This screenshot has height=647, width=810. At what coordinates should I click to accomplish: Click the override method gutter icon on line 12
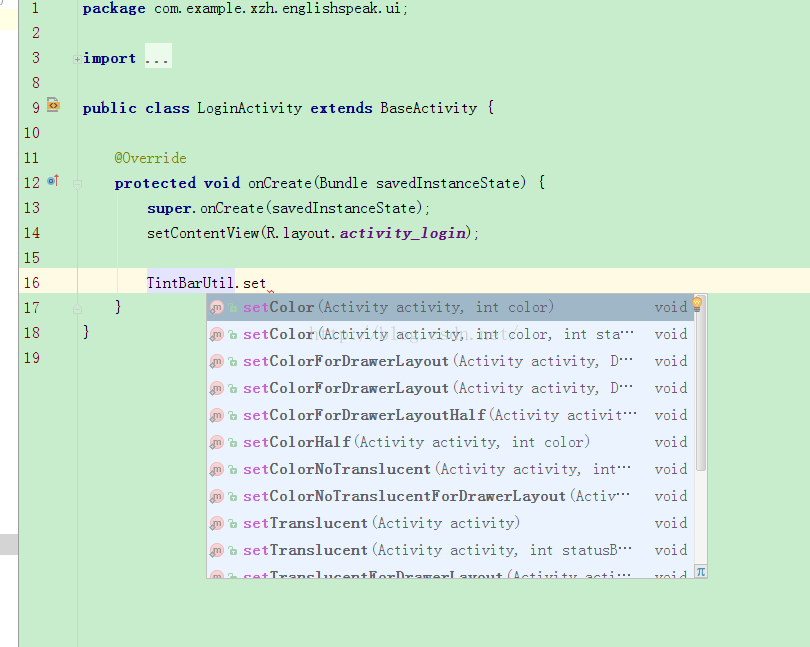coord(53,180)
